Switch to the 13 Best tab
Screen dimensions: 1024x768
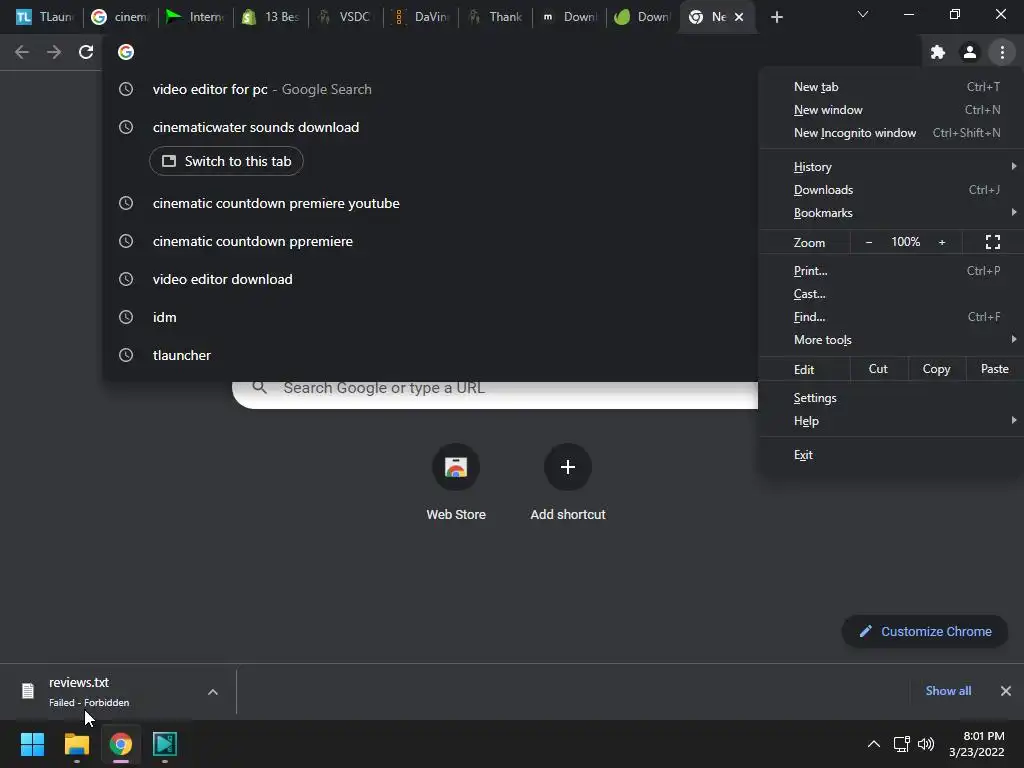[270, 17]
